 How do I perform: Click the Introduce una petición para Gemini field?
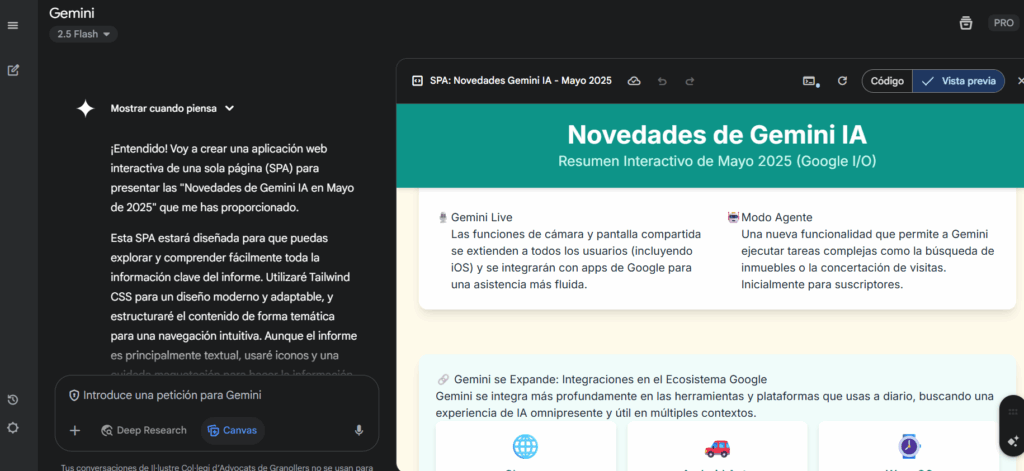point(217,395)
